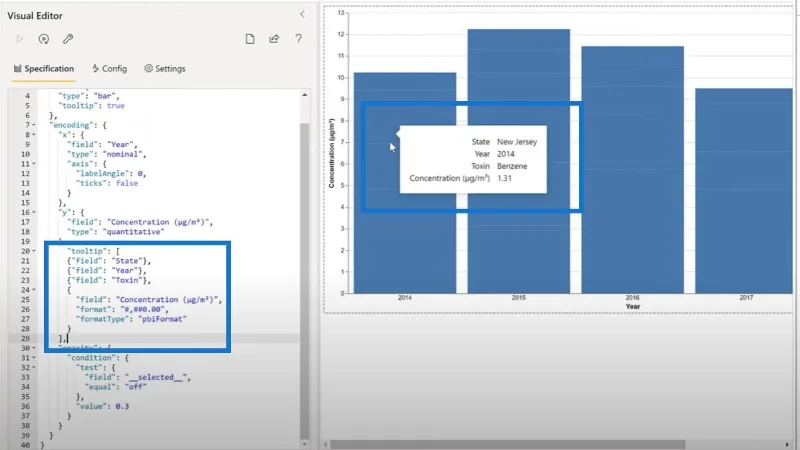Image resolution: width=800 pixels, height=450 pixels.
Task: Click the "ticks": false code line
Action: 107,183
